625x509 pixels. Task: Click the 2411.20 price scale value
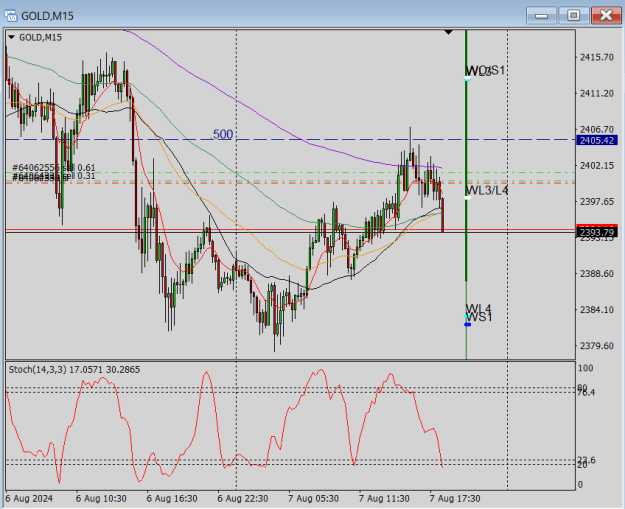(597, 93)
